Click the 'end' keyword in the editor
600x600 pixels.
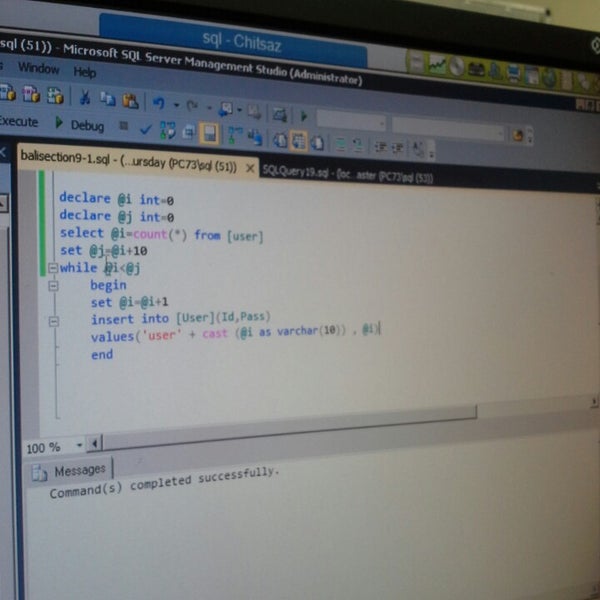coord(102,354)
